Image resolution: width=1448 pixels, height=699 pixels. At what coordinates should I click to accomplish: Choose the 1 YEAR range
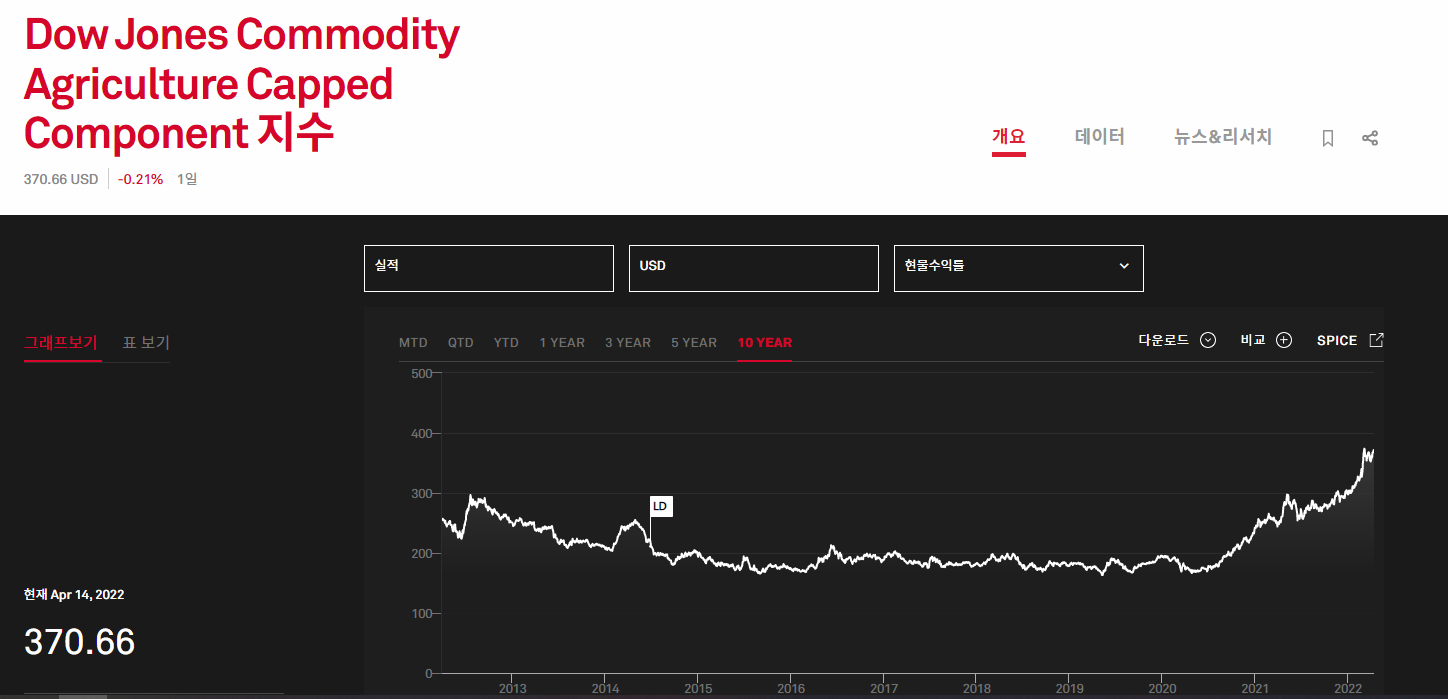coord(562,343)
